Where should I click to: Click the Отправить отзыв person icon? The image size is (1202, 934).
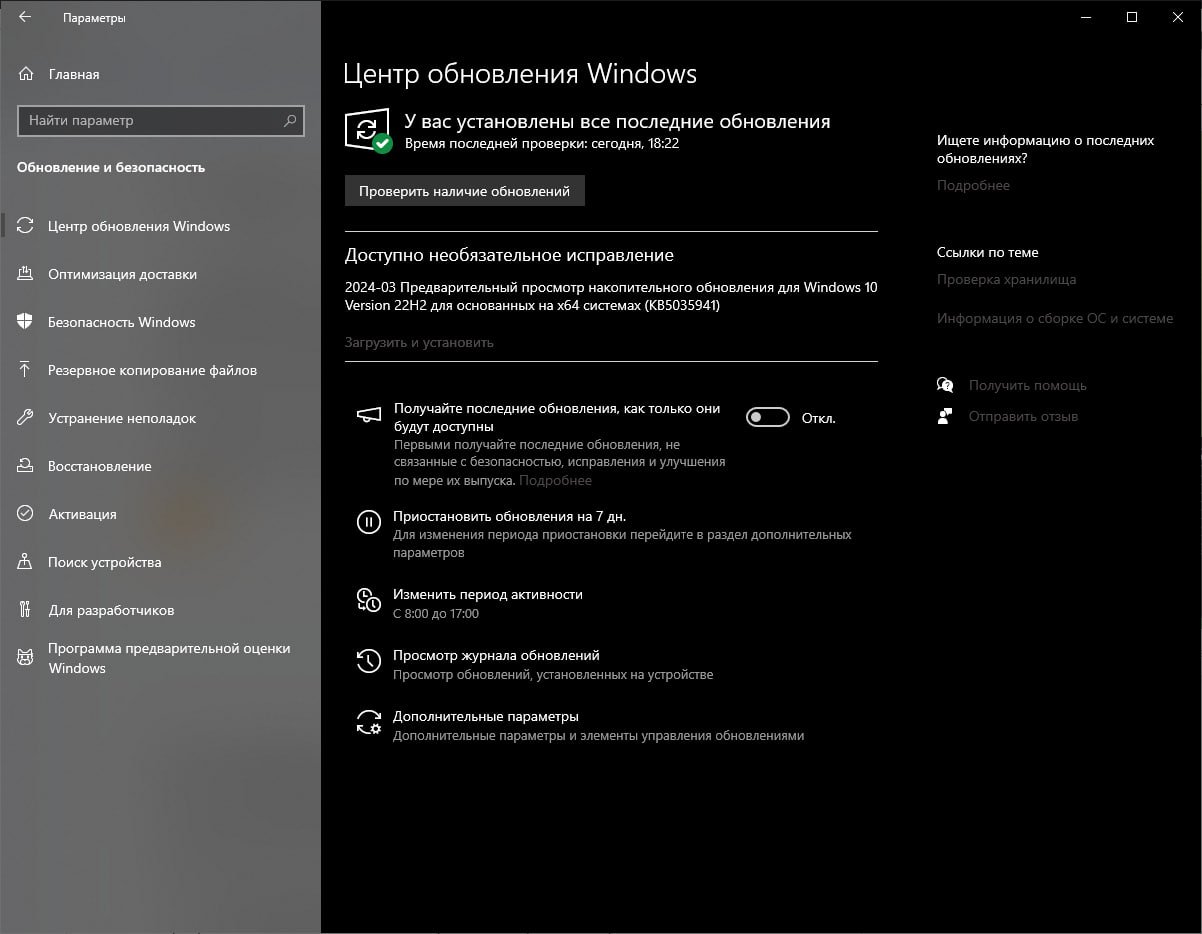pyautogui.click(x=945, y=416)
